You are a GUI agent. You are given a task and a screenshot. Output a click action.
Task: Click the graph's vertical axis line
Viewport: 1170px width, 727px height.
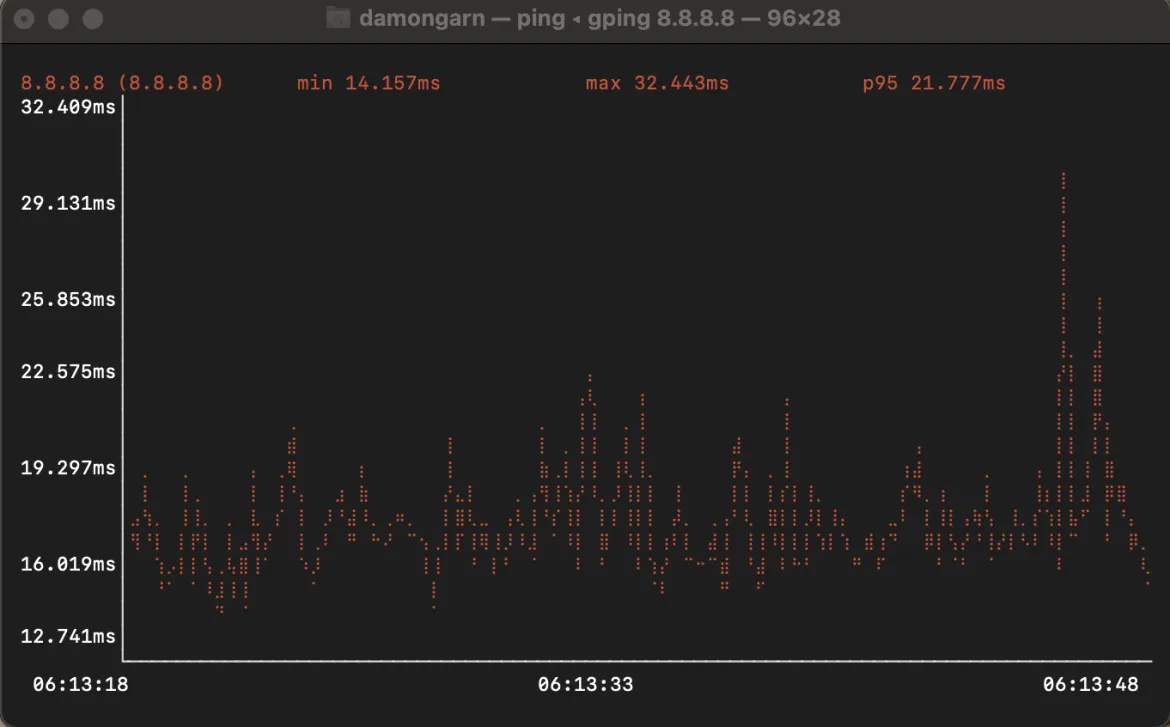pyautogui.click(x=123, y=380)
